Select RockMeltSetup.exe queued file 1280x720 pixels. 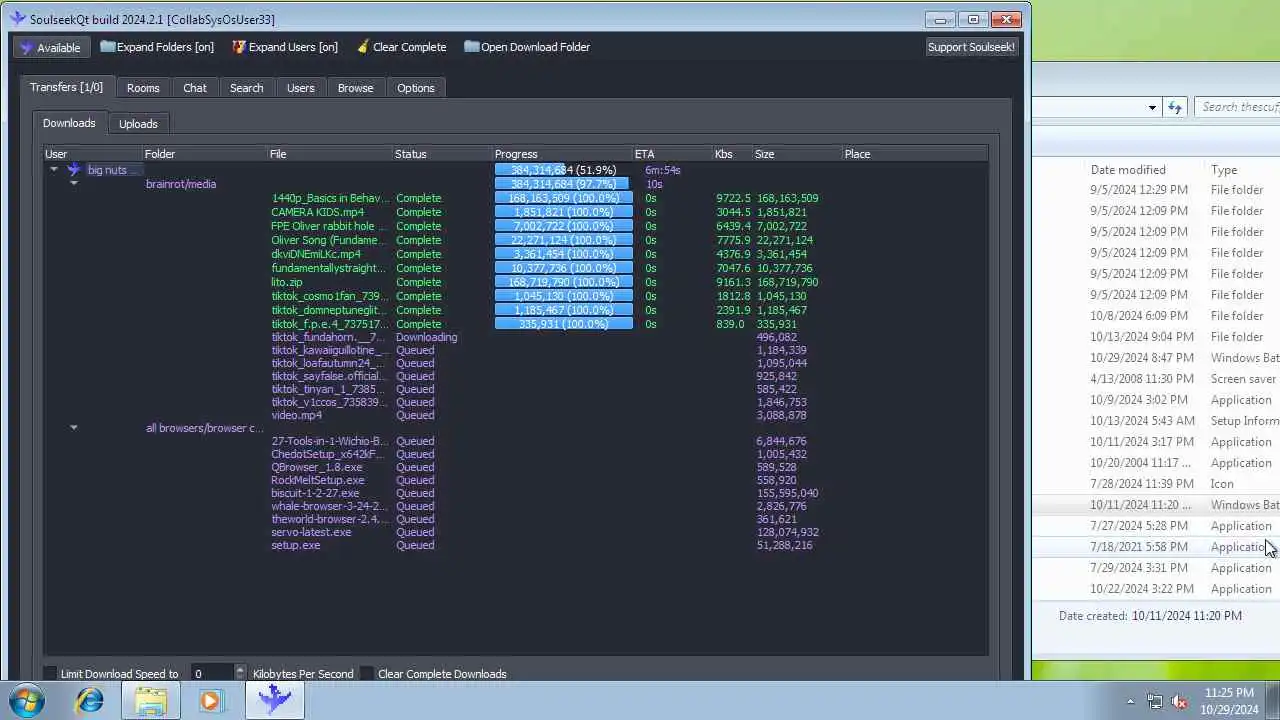click(318, 480)
